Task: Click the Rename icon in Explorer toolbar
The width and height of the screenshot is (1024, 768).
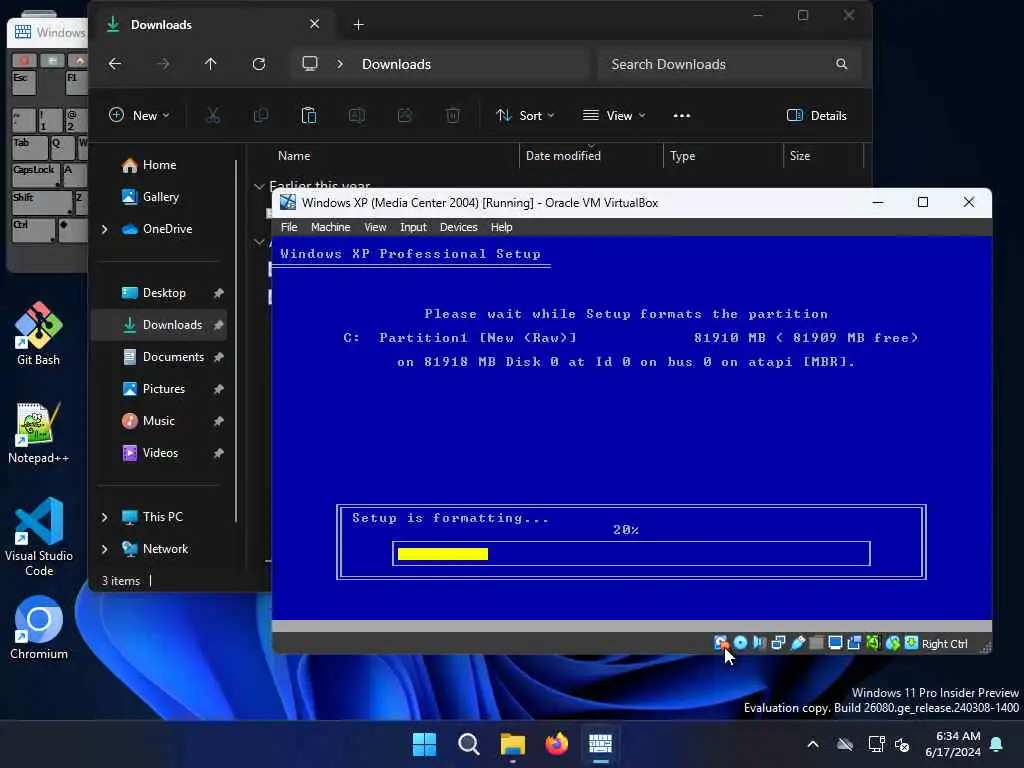Action: pos(357,116)
